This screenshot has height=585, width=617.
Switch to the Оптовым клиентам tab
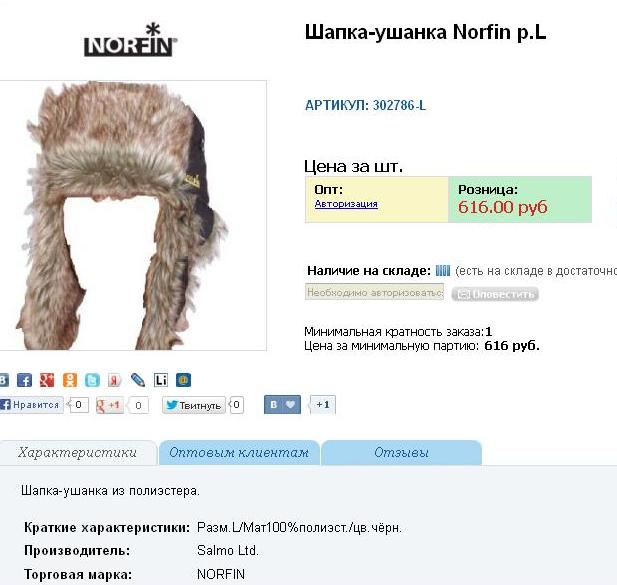(239, 453)
